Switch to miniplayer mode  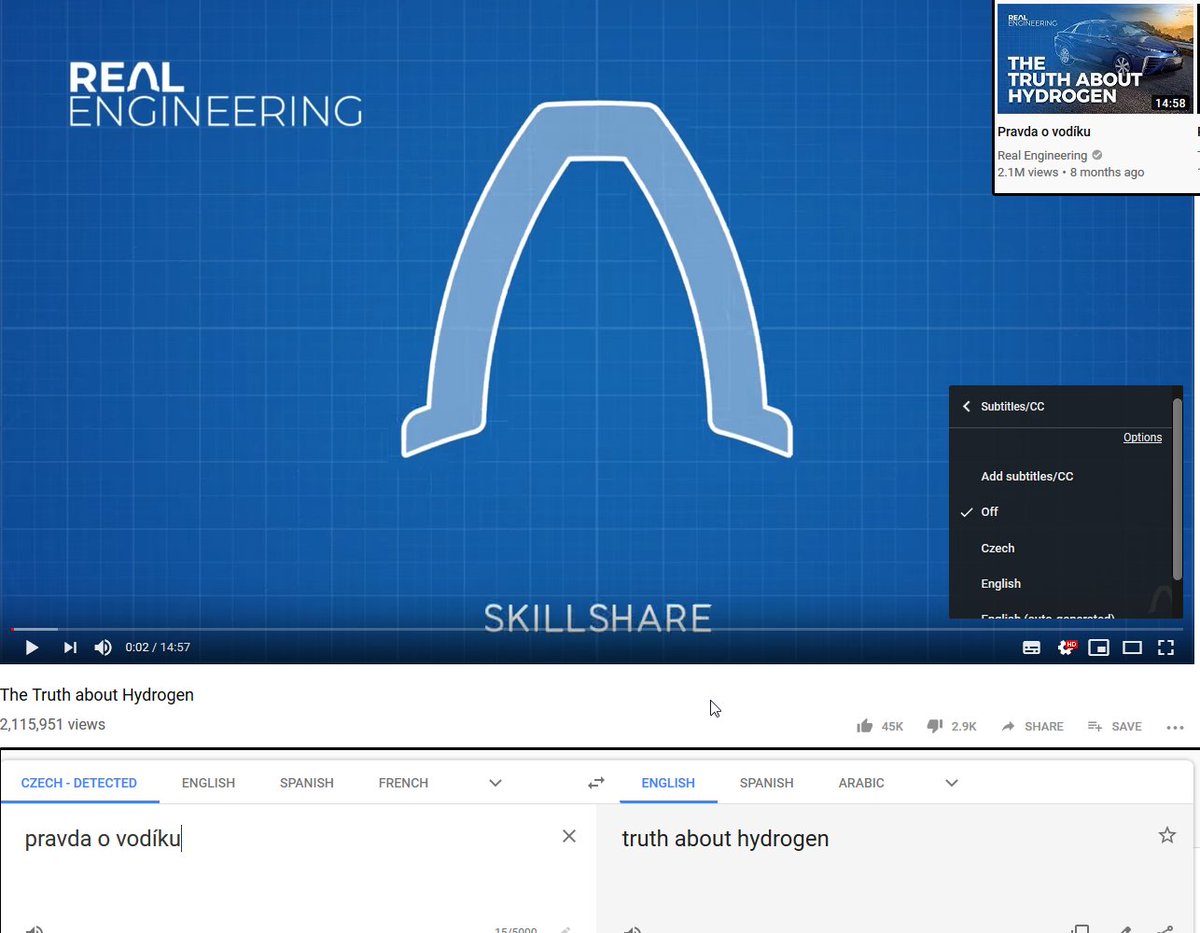point(1099,648)
